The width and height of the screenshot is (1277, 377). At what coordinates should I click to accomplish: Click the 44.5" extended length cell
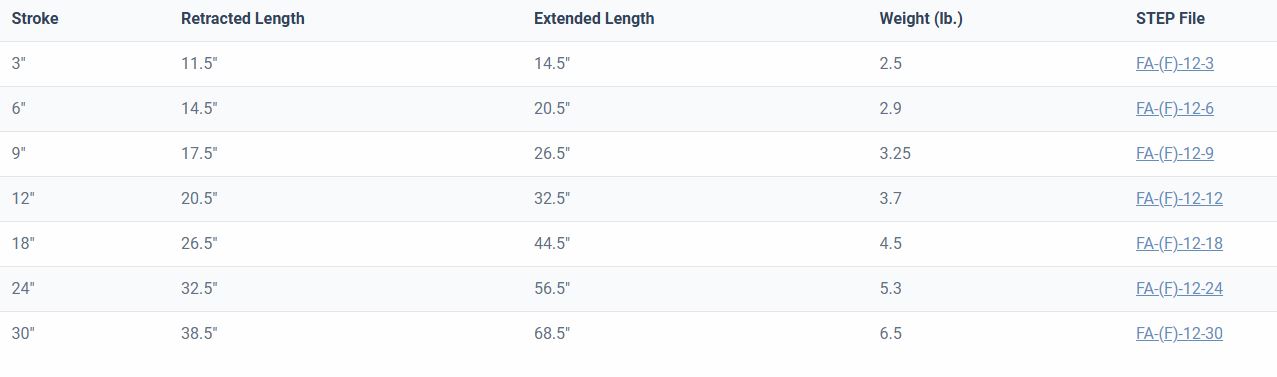coord(552,244)
